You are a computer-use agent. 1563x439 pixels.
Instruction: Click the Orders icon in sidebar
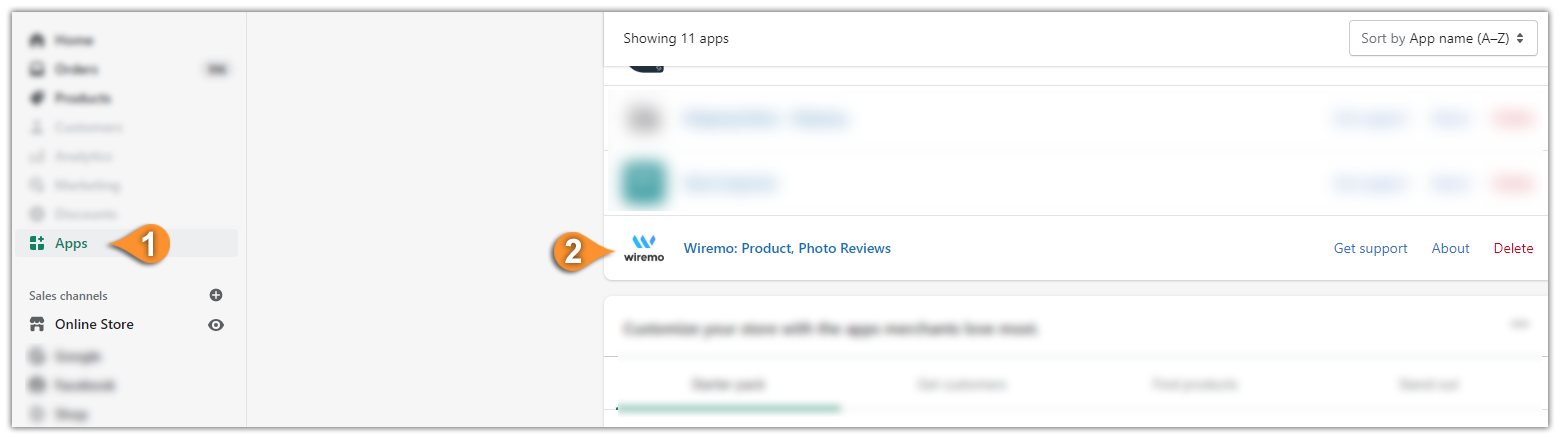point(37,69)
